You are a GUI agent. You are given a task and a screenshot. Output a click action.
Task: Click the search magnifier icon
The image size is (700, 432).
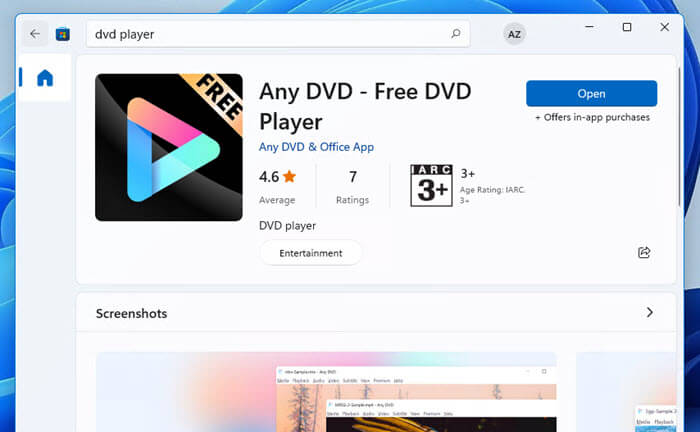tap(455, 33)
